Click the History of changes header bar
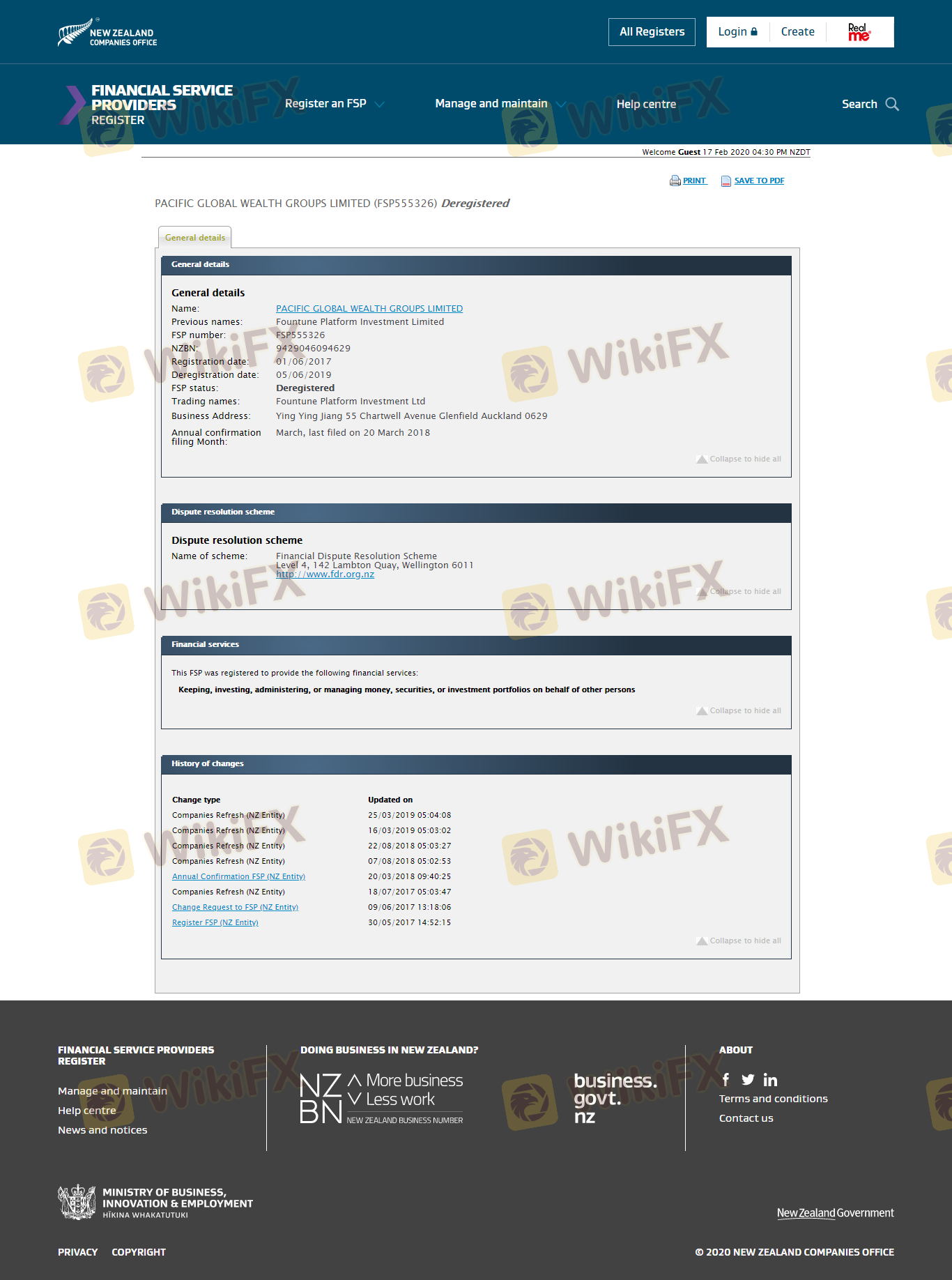Screen dimensions: 952x1280 [476, 764]
